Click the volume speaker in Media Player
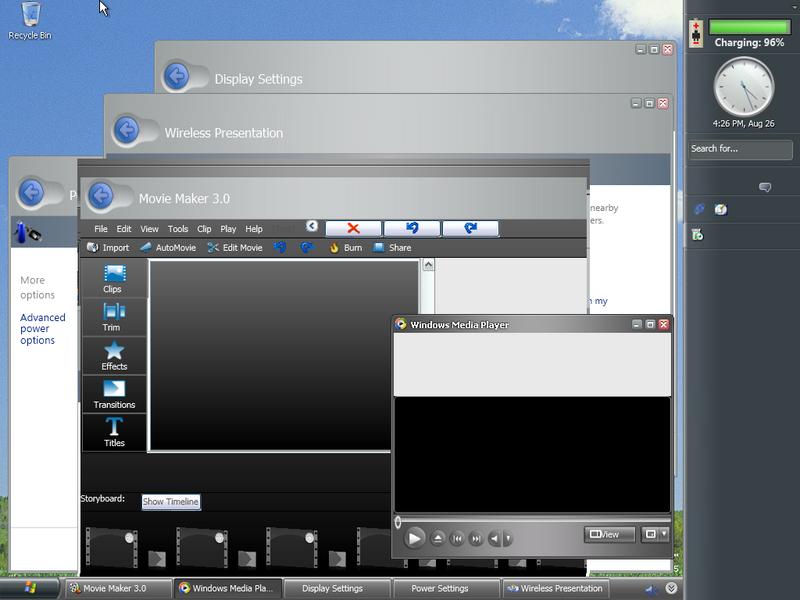Image resolution: width=800 pixels, height=600 pixels. pyautogui.click(x=494, y=538)
